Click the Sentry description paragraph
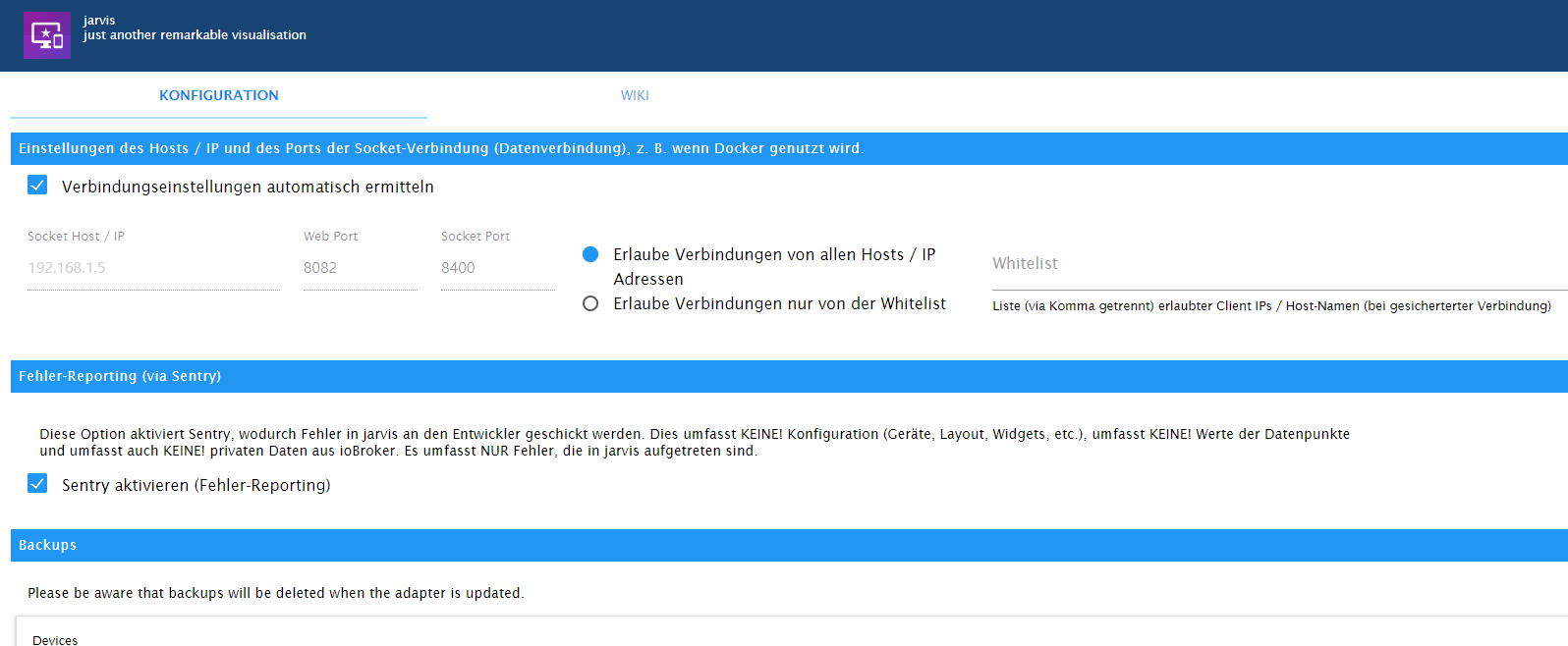 (x=694, y=442)
